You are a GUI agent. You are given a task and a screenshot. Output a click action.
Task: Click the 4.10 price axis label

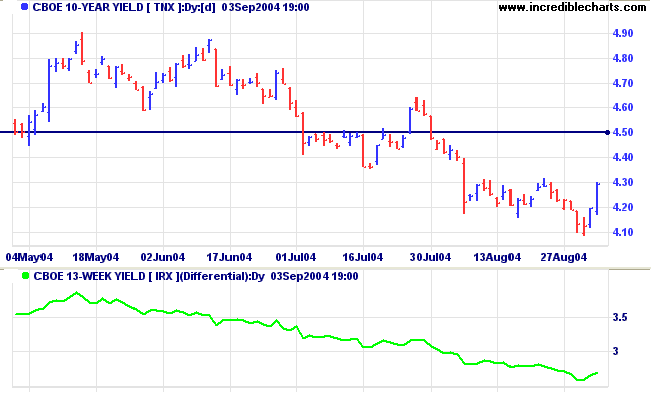(x=623, y=232)
